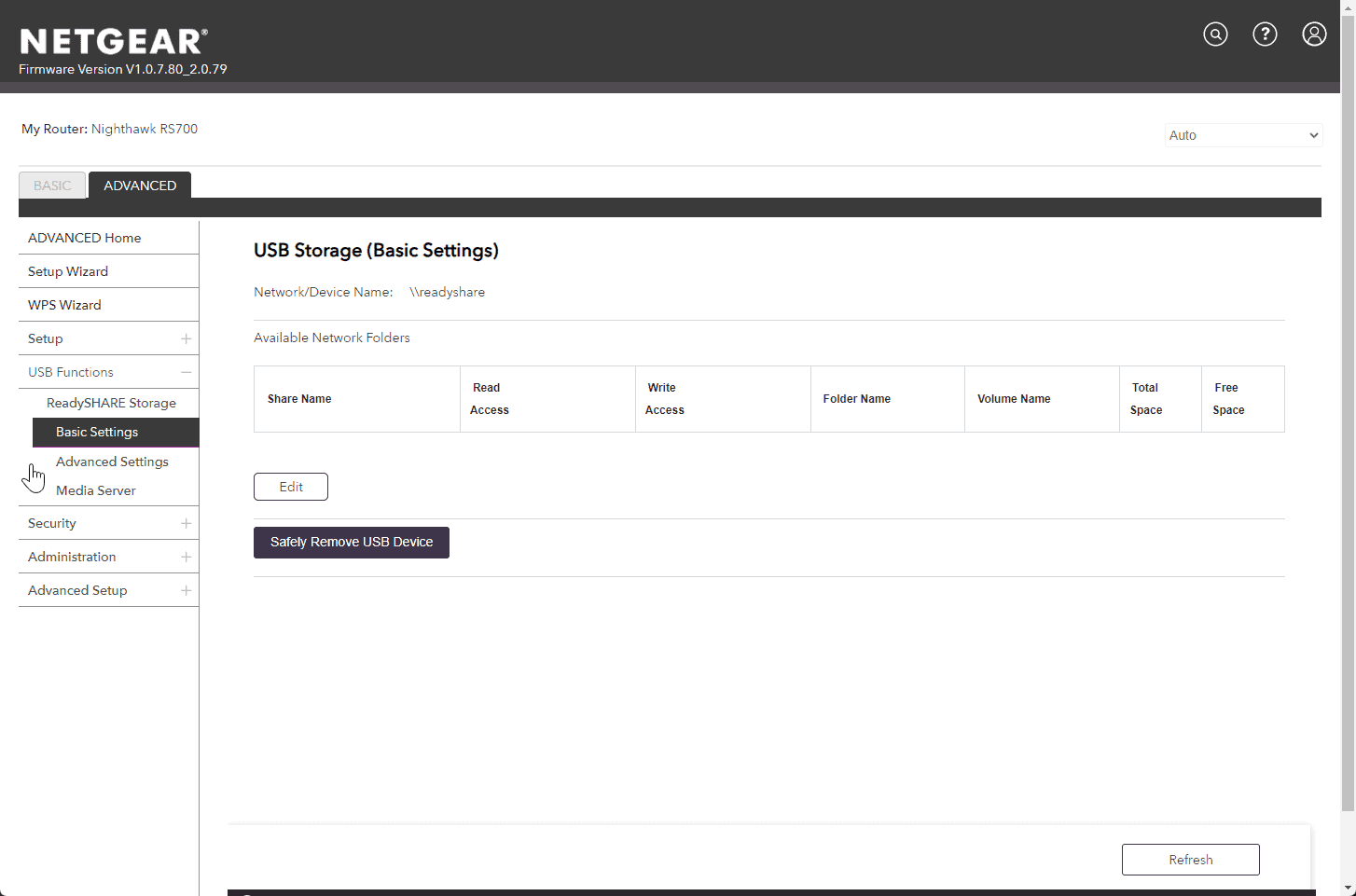
Task: Switch to the BASIC tab
Action: (x=52, y=186)
